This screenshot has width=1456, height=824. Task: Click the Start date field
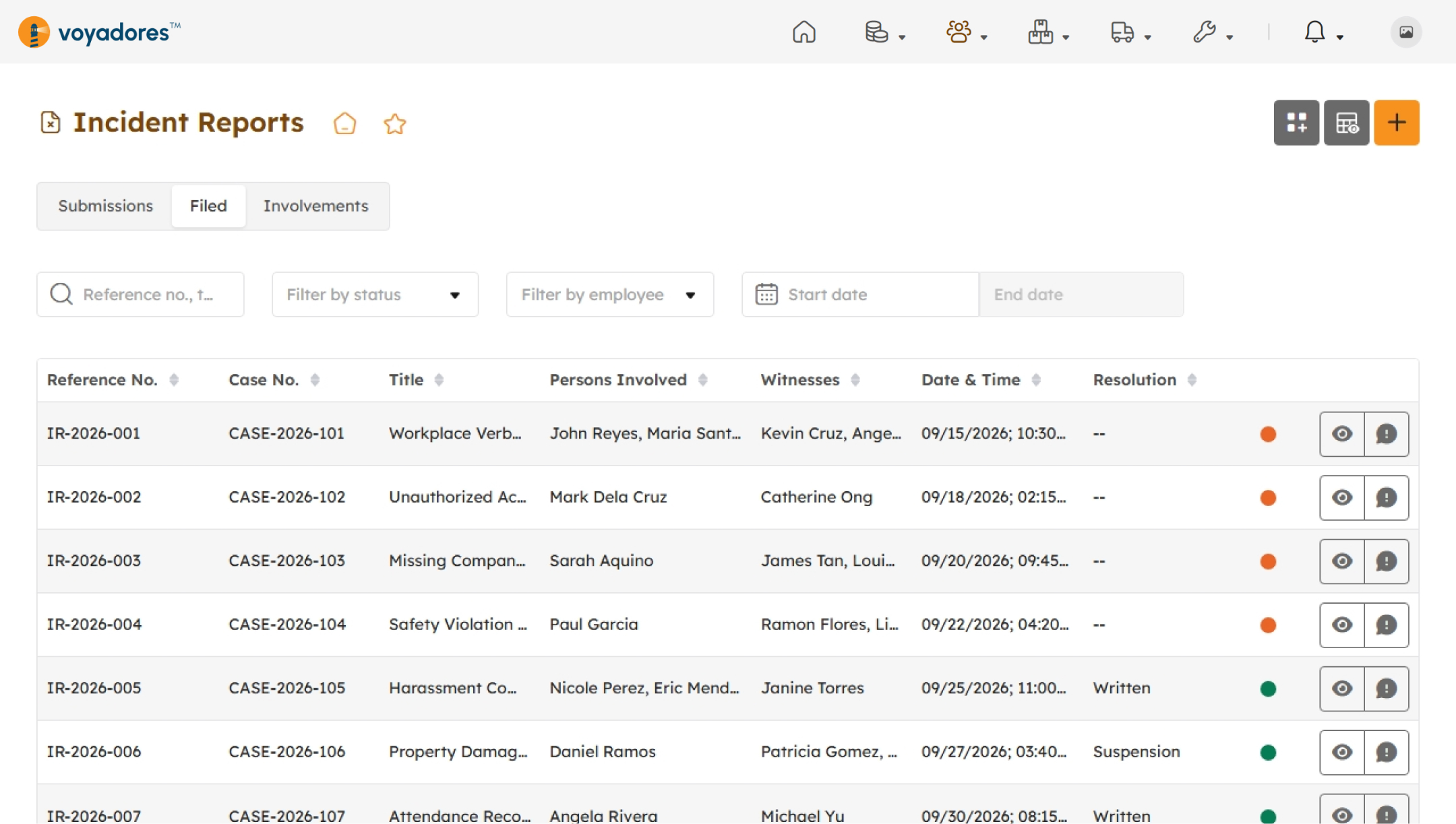[860, 294]
